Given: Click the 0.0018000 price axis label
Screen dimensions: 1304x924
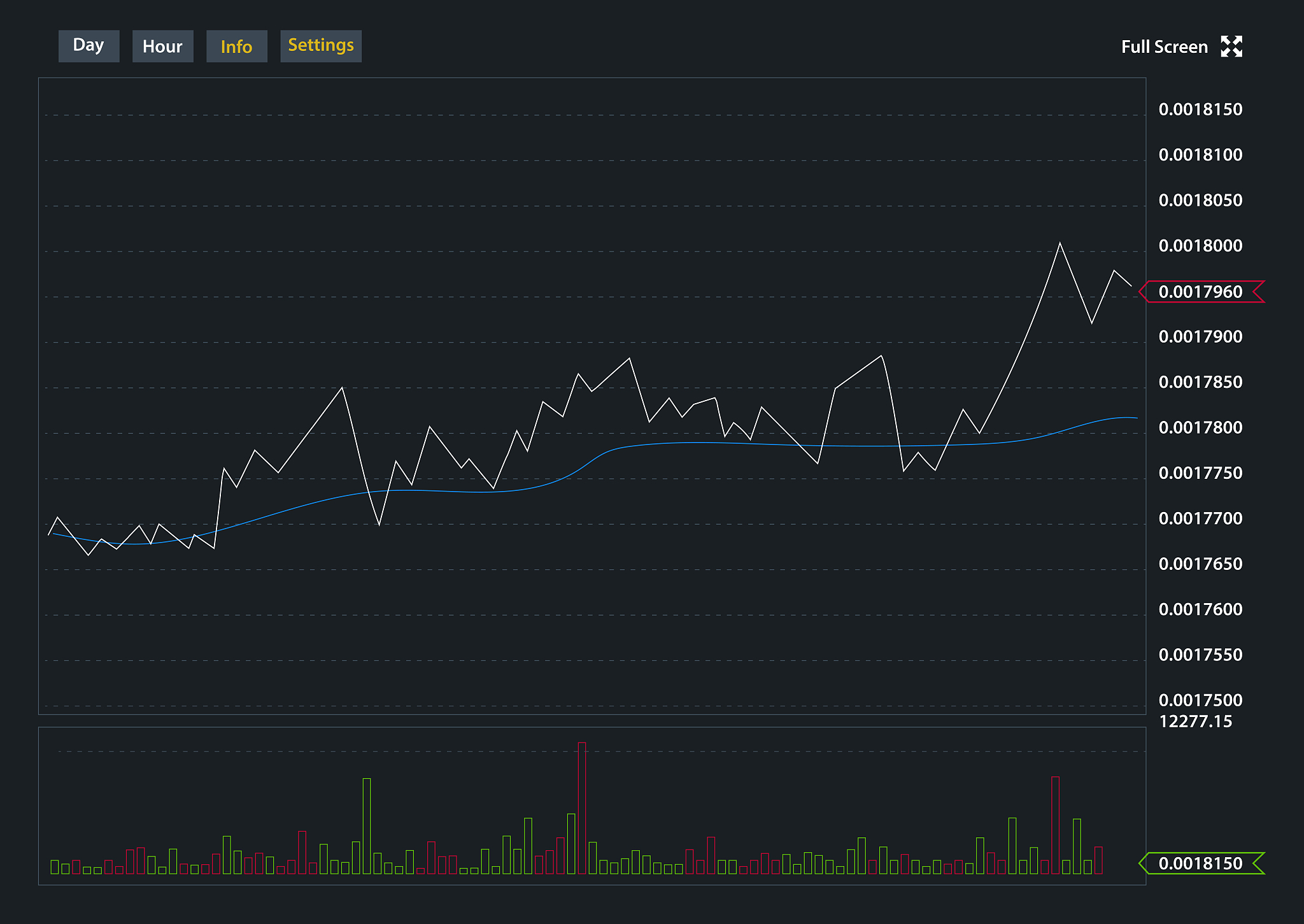Looking at the screenshot, I should coord(1200,246).
